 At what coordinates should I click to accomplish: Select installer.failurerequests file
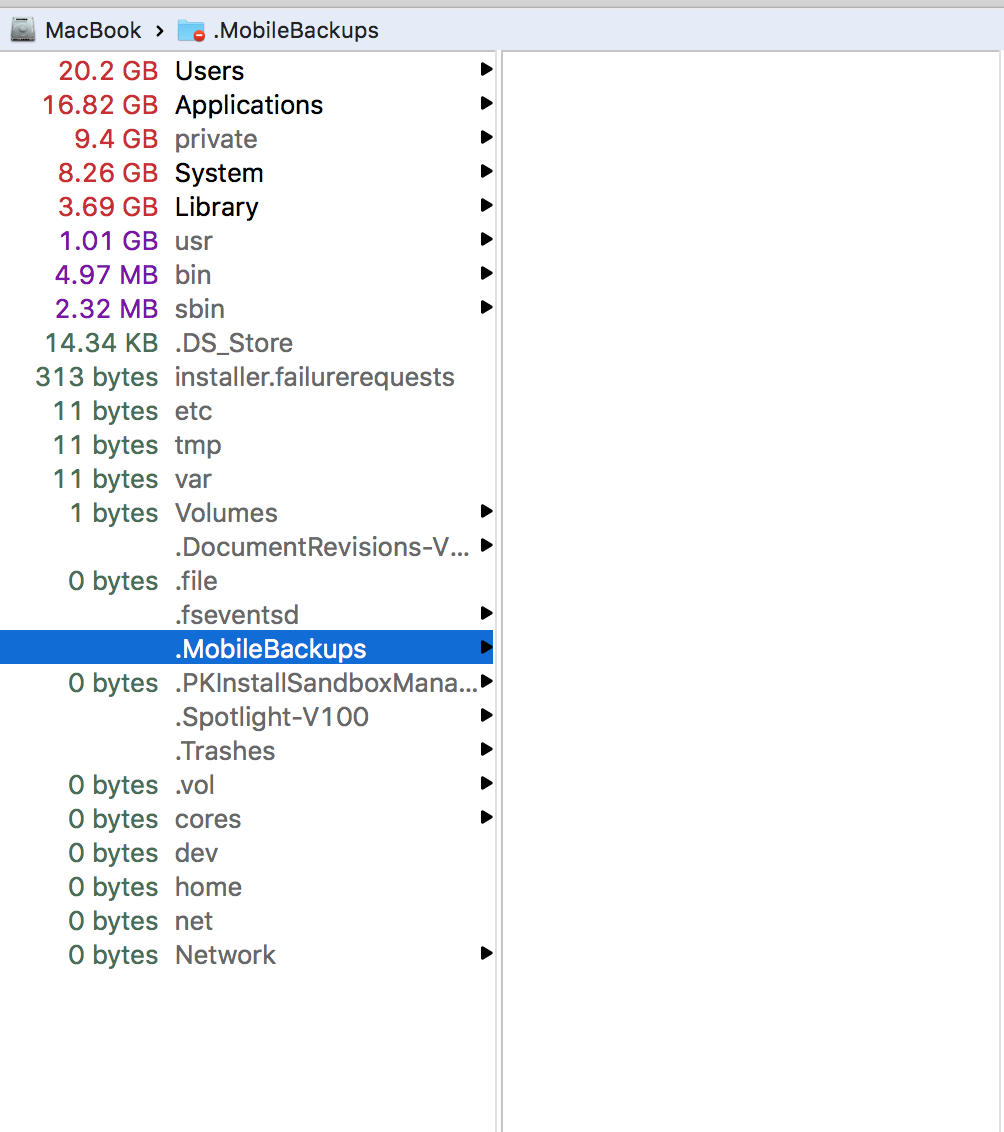click(x=247, y=377)
